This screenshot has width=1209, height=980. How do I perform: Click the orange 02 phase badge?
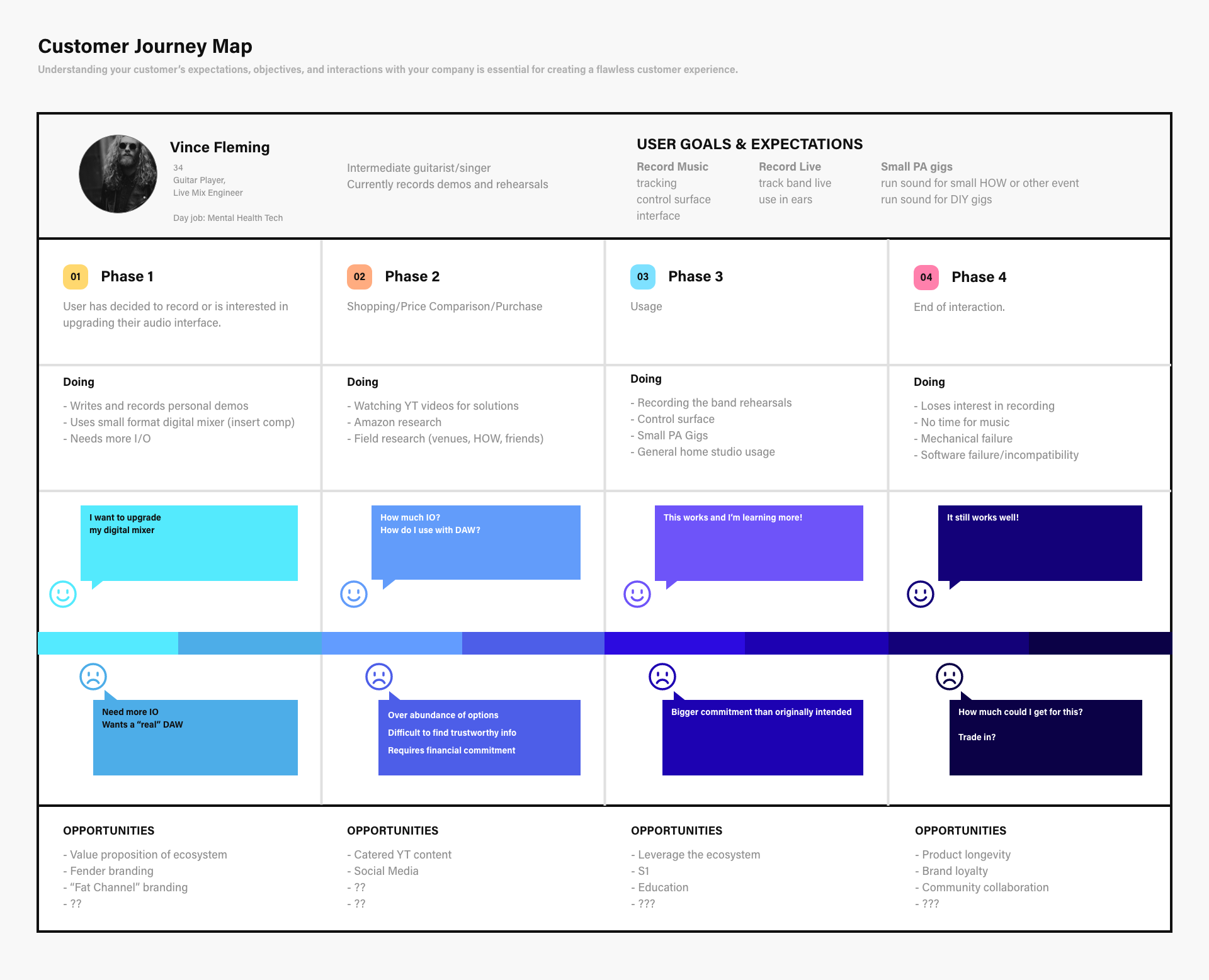click(x=360, y=277)
